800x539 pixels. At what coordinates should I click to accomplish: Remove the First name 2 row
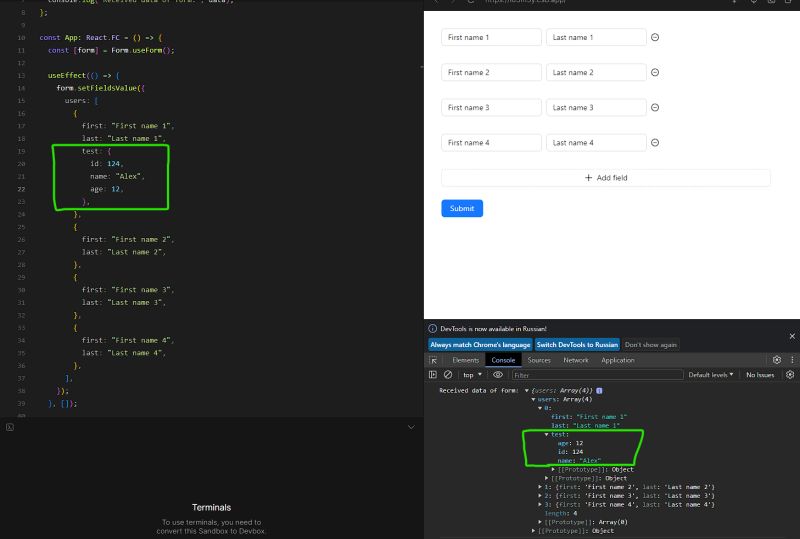click(x=655, y=72)
